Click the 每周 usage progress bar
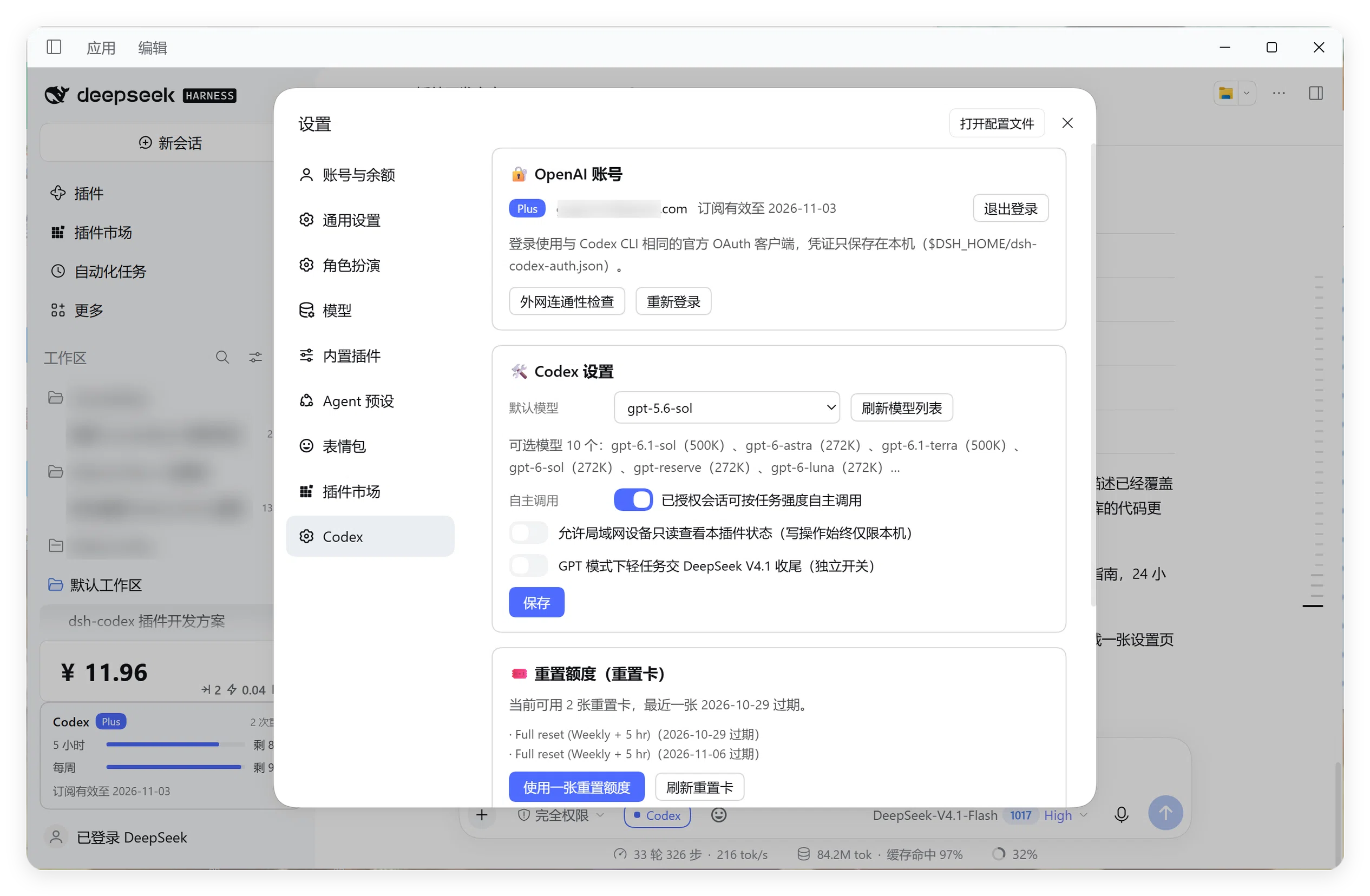 175,767
